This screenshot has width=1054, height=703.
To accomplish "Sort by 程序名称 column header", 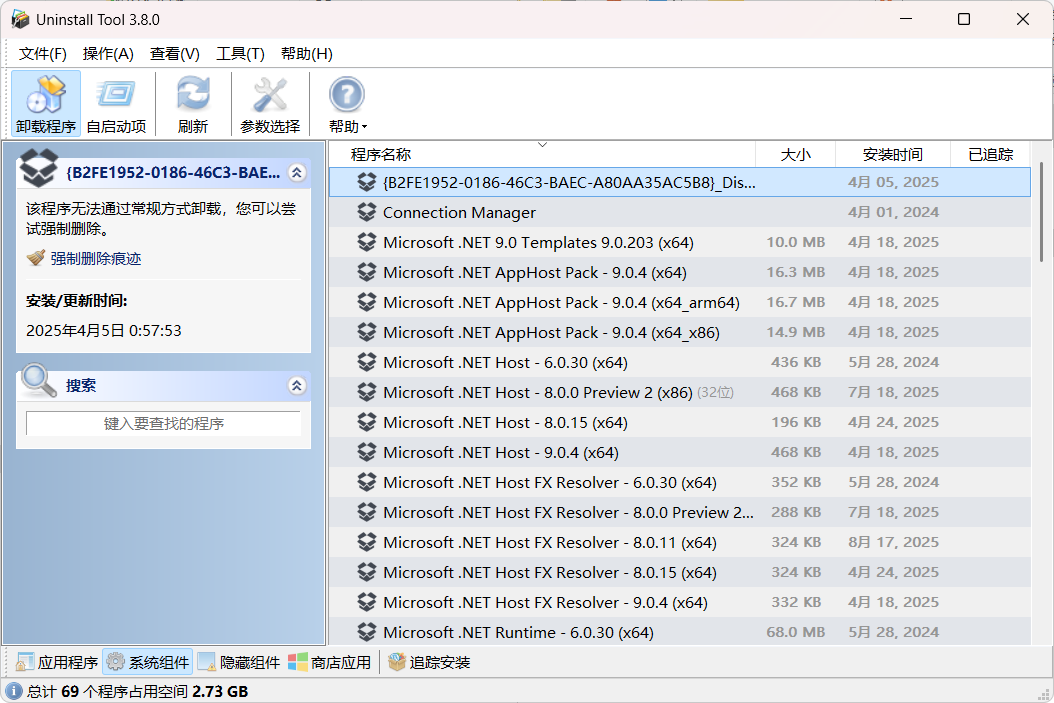I will pyautogui.click(x=542, y=155).
